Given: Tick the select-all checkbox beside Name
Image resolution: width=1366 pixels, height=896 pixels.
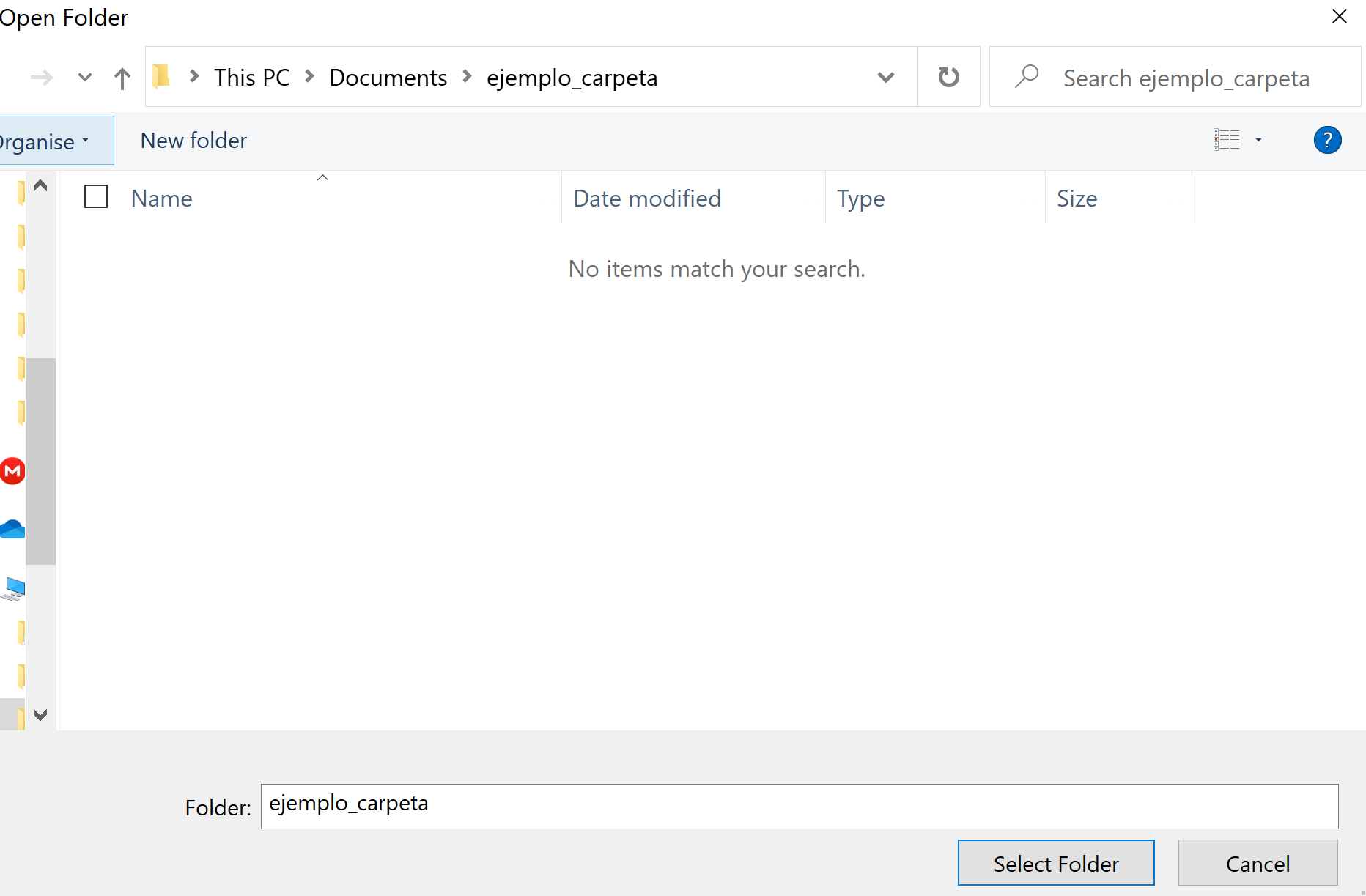Looking at the screenshot, I should pos(96,197).
